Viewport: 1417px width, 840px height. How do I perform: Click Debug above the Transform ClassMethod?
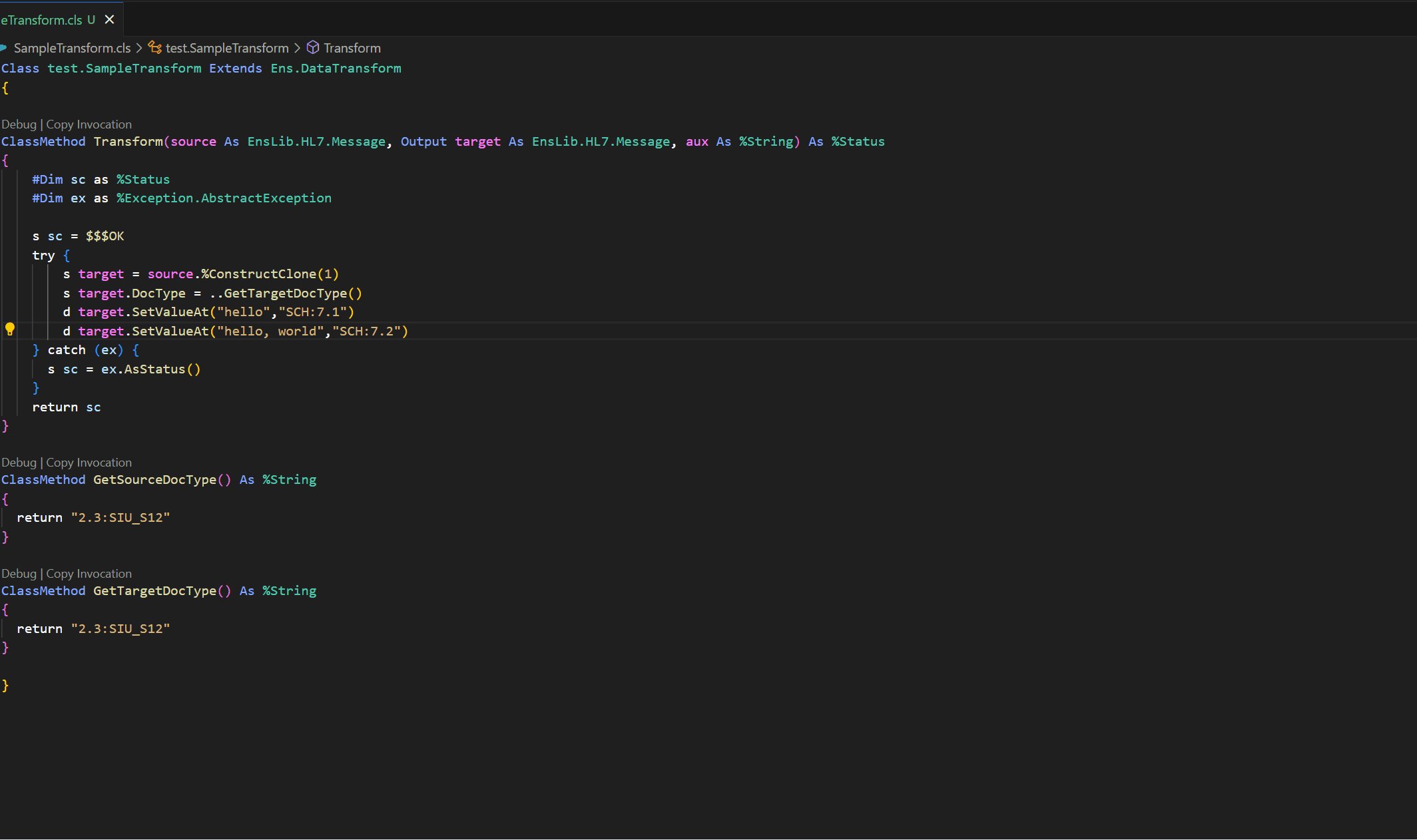pyautogui.click(x=19, y=124)
